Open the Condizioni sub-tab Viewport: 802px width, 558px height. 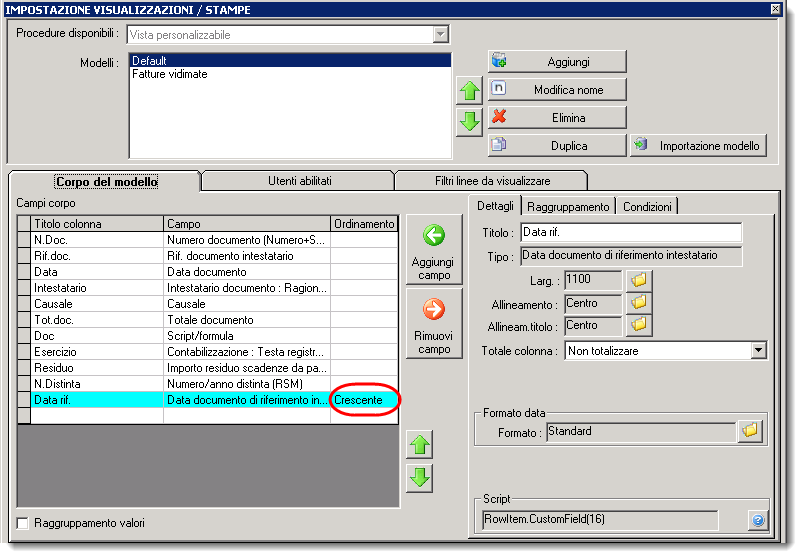pyautogui.click(x=647, y=207)
